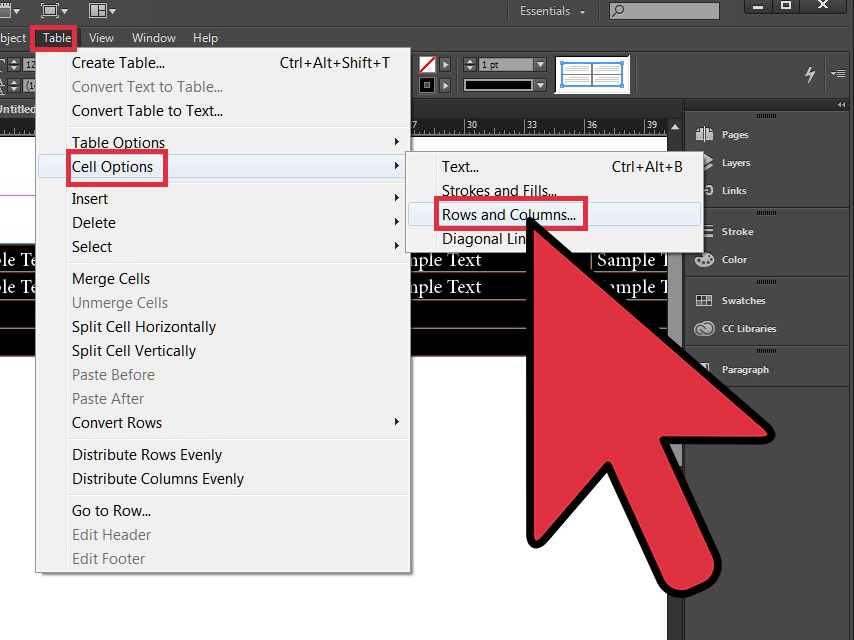Expand the Table Options submenu
854x640 pixels.
[223, 142]
